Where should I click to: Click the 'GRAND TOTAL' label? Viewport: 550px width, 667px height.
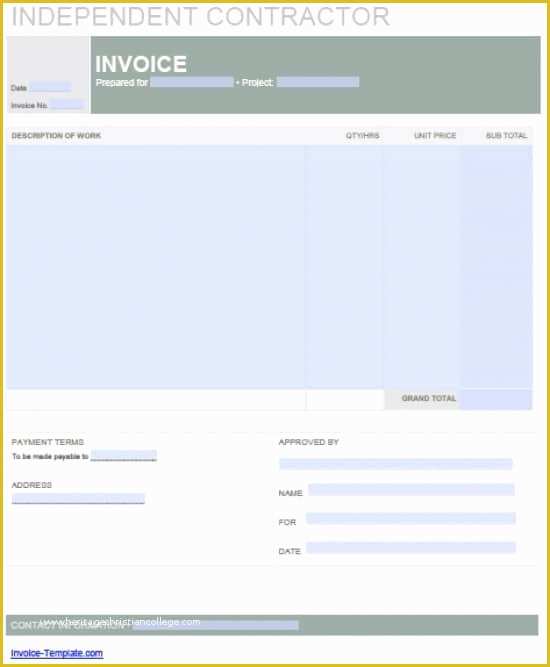429,399
